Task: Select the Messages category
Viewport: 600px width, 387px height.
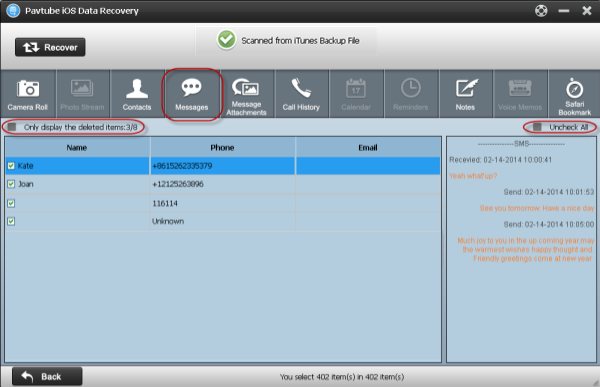Action: [192, 94]
